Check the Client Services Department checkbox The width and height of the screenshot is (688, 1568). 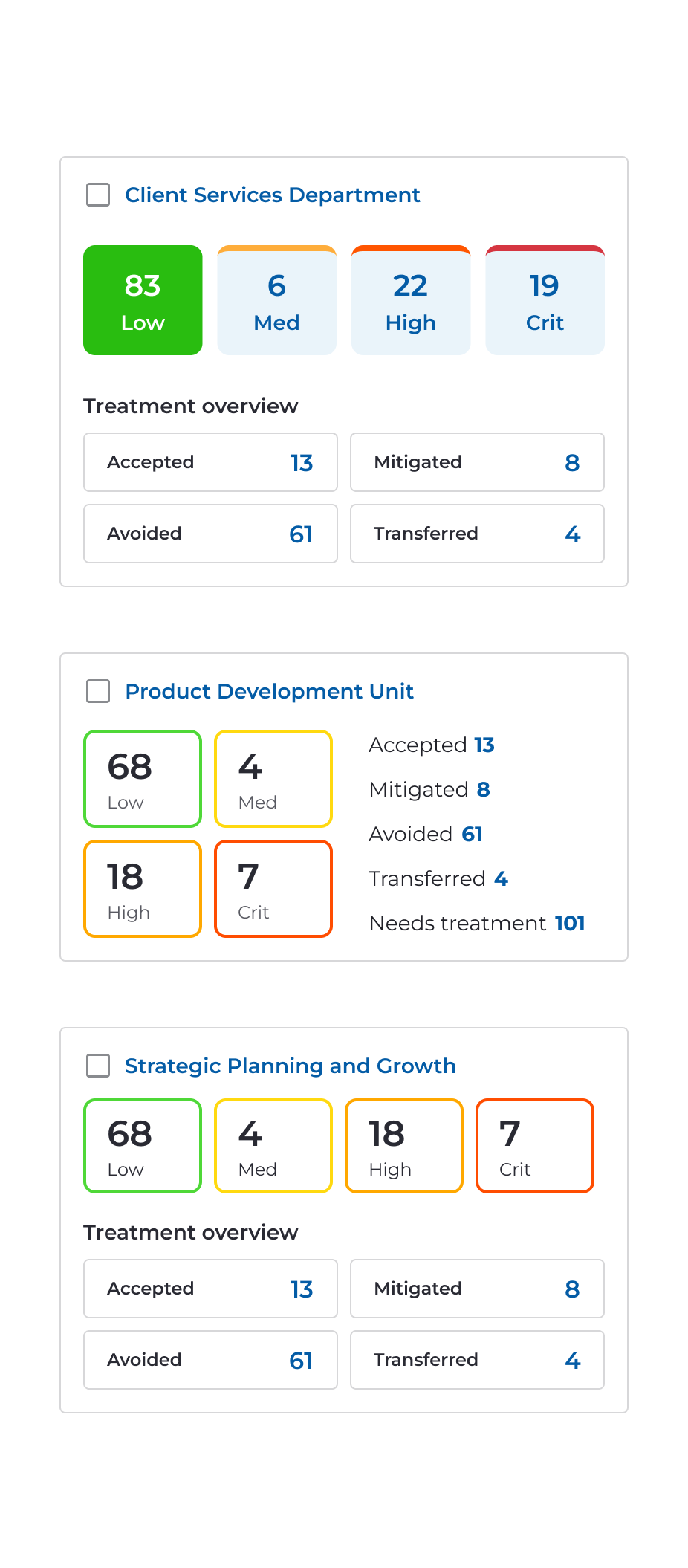point(98,195)
